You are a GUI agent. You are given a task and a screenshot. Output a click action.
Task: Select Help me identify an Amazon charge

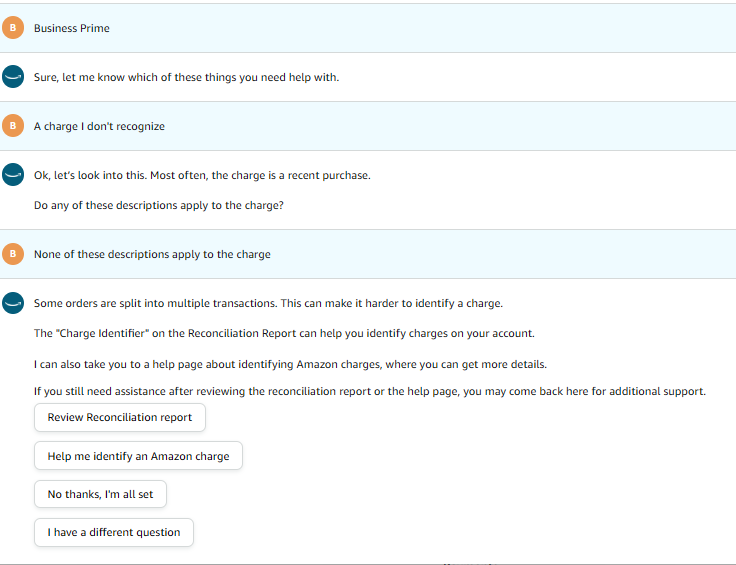coord(138,456)
